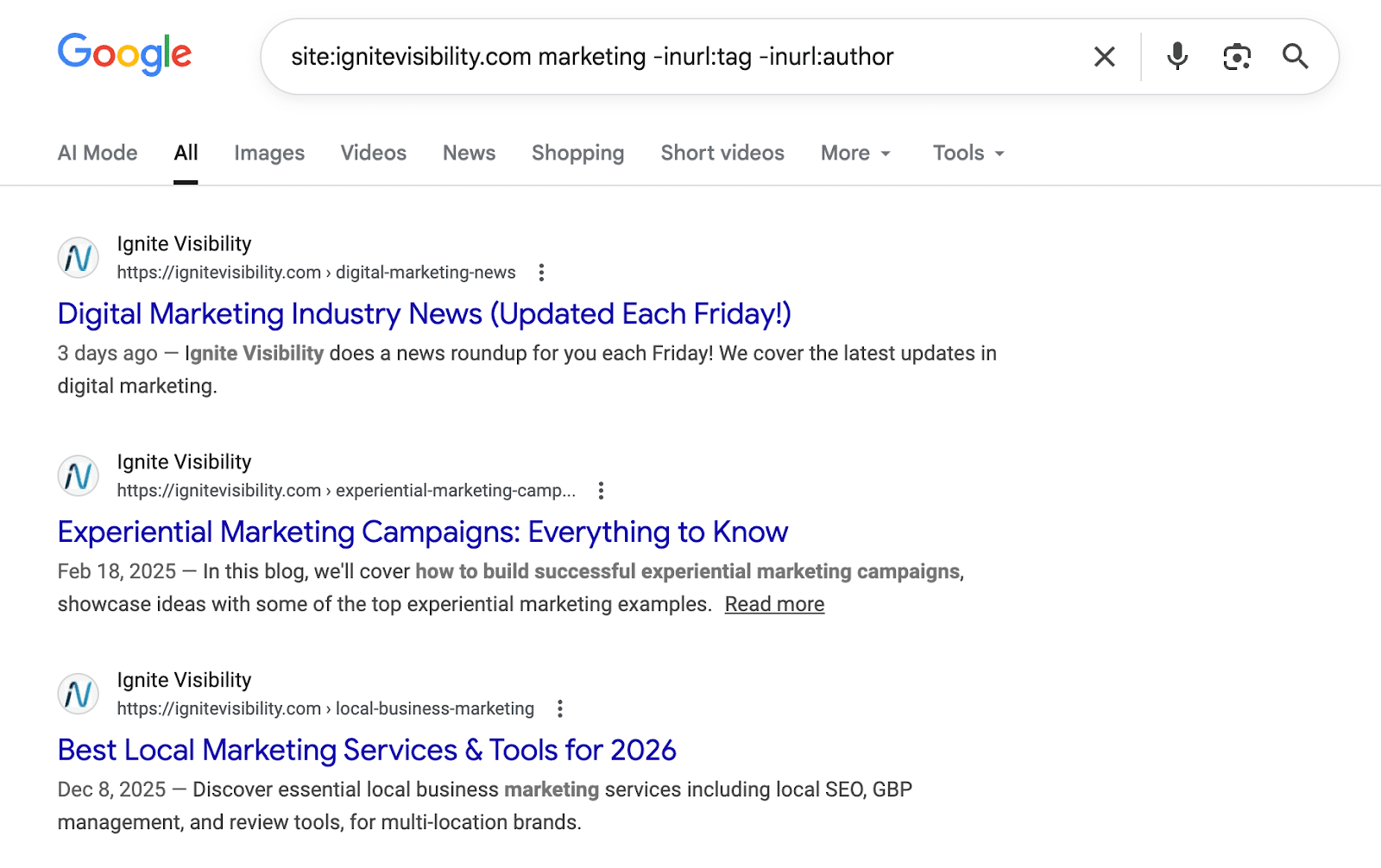Switch to AI Mode
Image resolution: width=1381 pixels, height=868 pixels.
(x=97, y=153)
